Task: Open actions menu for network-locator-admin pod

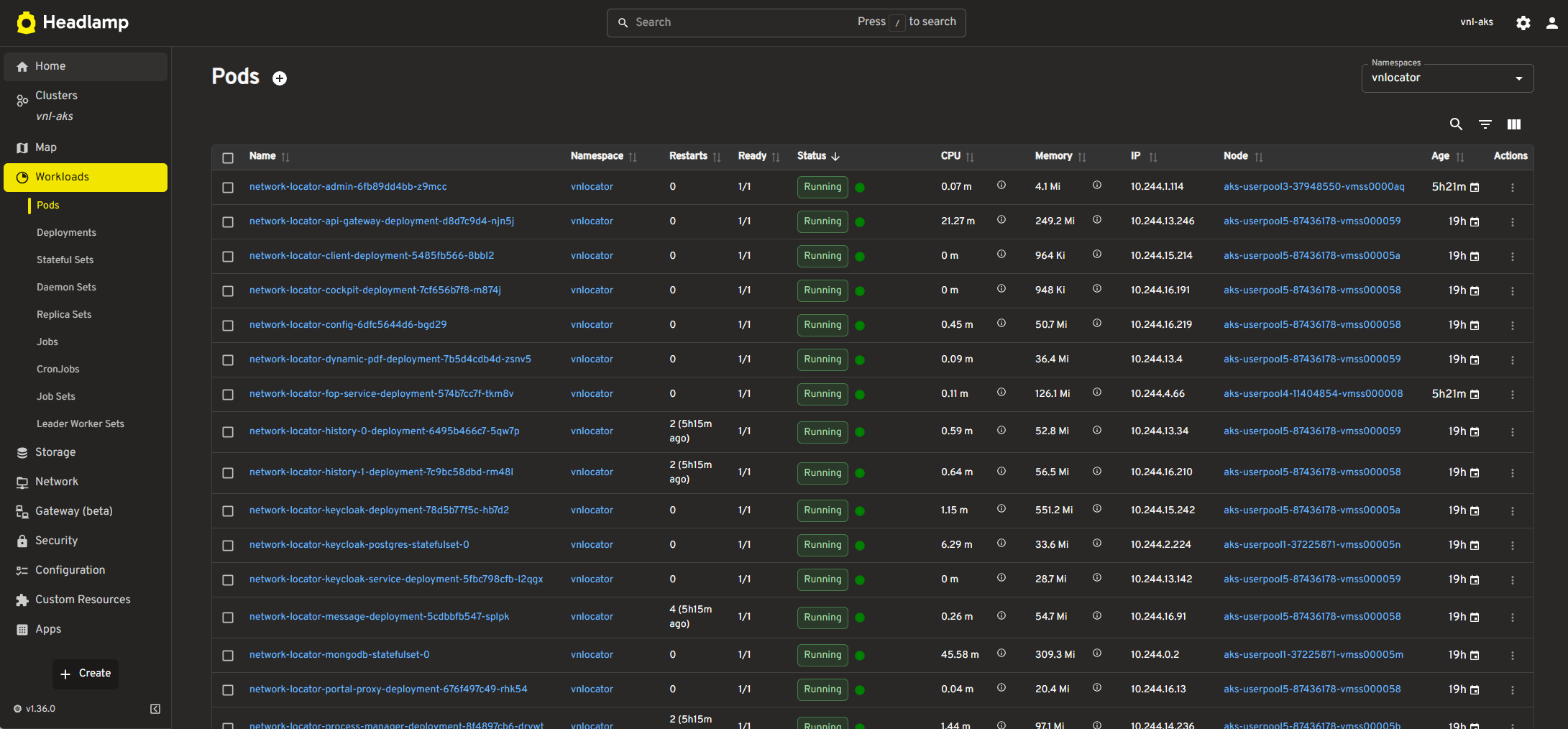Action: pos(1512,188)
